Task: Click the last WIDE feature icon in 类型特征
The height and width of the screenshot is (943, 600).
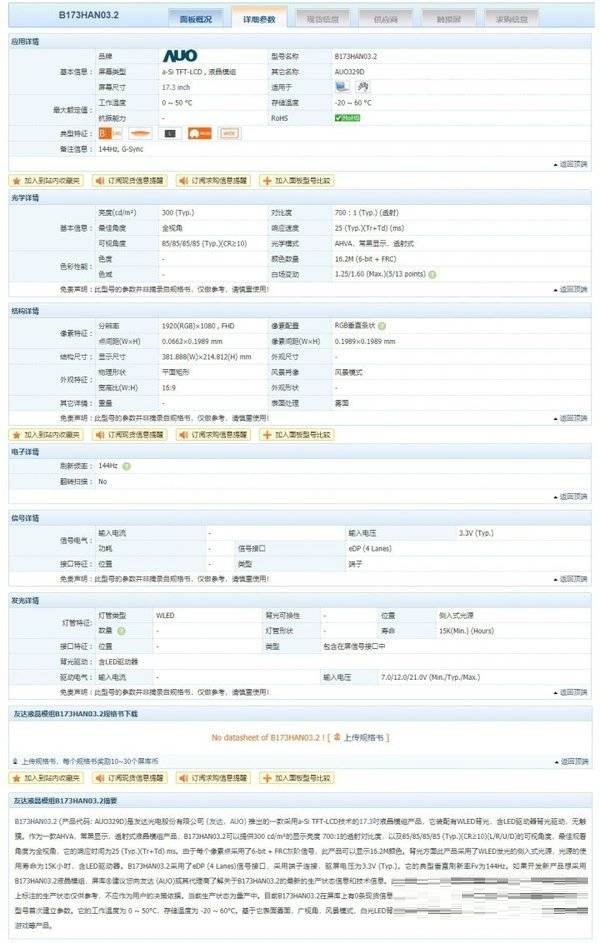Action: click(x=229, y=133)
